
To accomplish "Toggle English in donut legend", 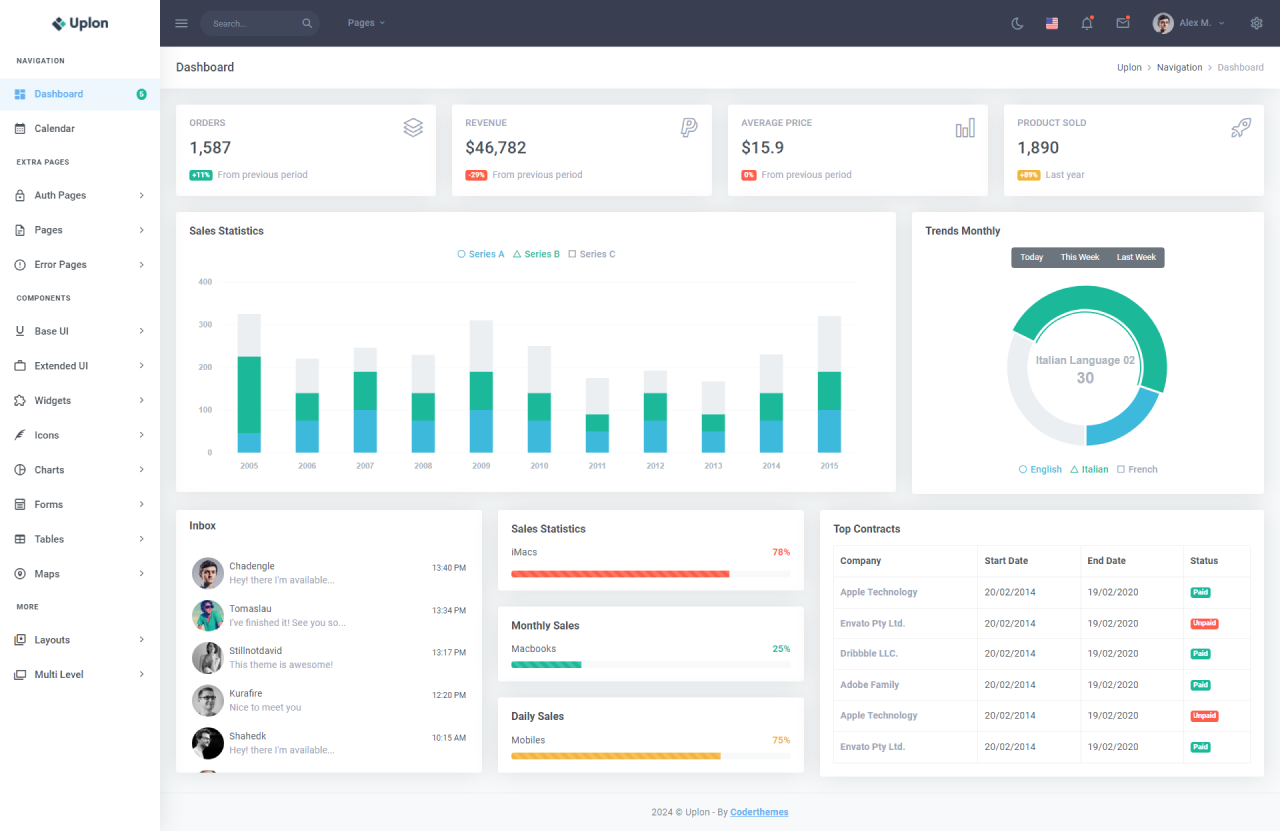I will [1040, 469].
